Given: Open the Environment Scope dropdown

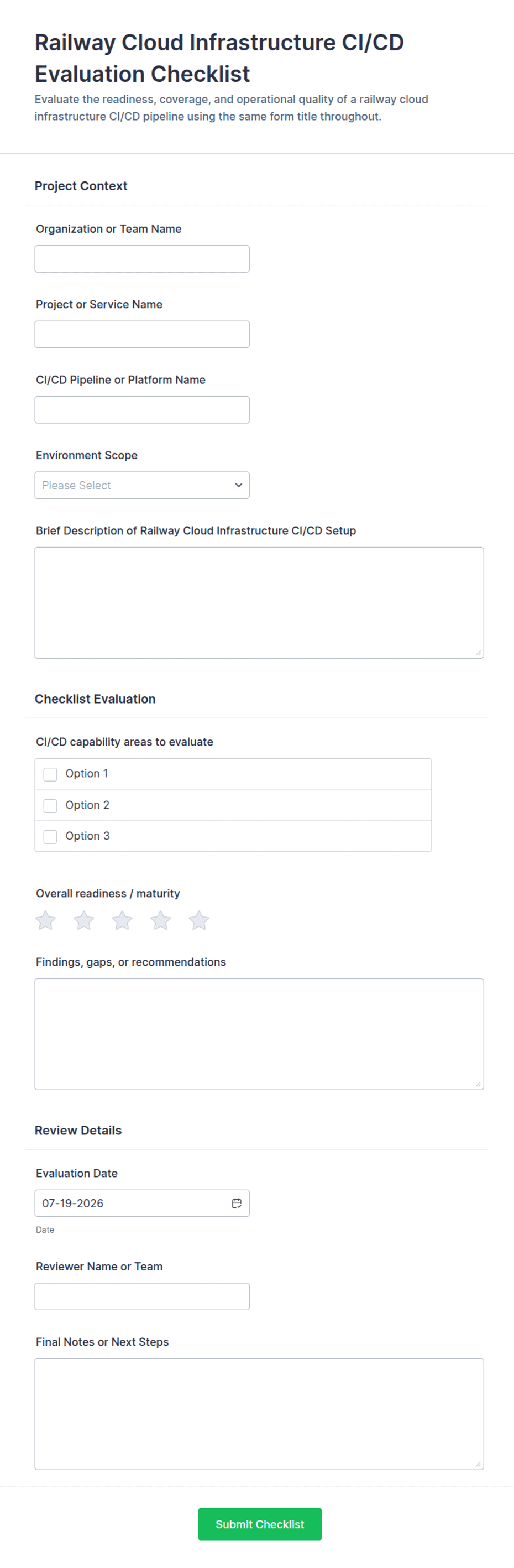Looking at the screenshot, I should [141, 485].
